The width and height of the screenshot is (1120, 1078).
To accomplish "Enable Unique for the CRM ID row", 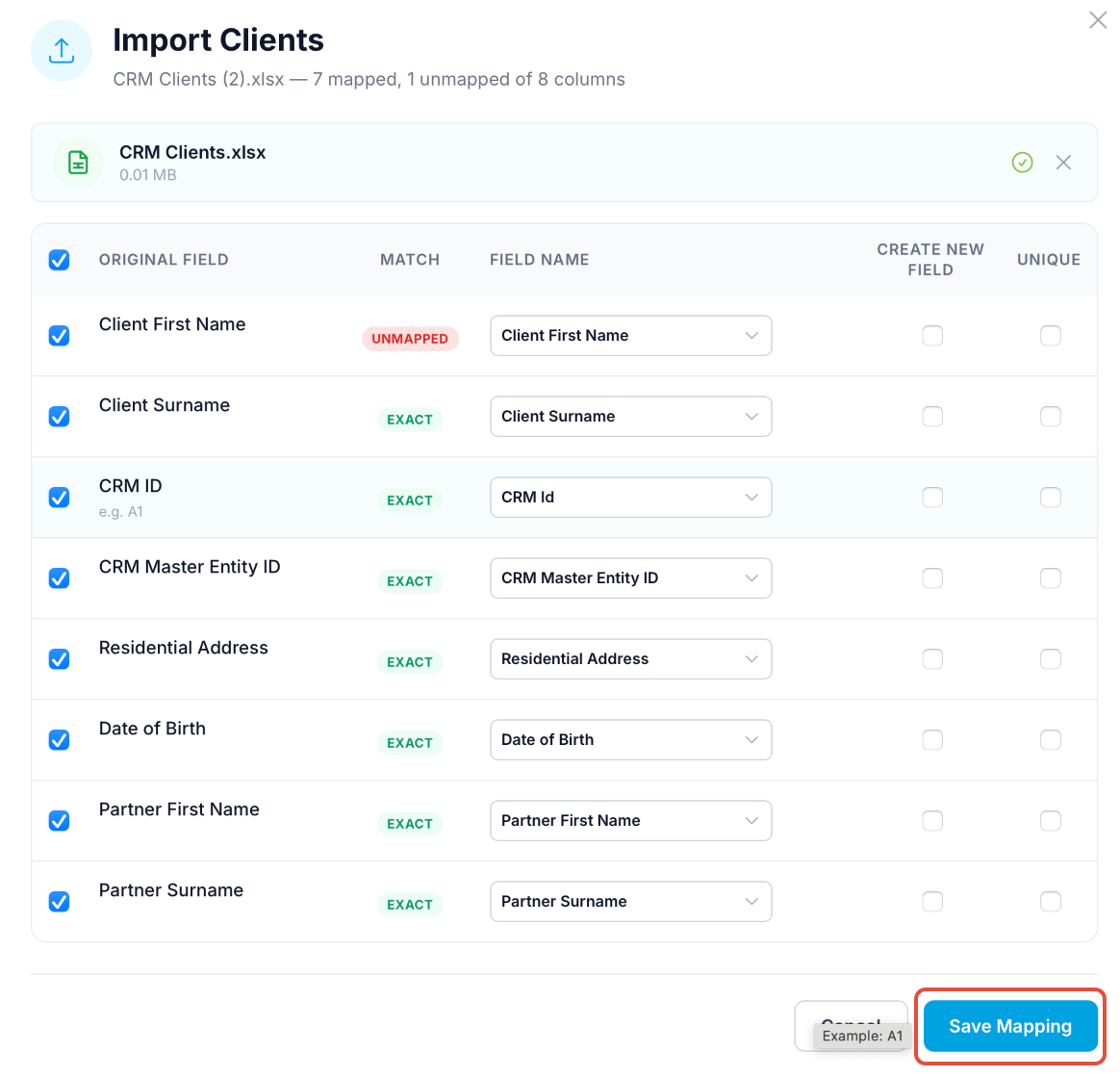I will coord(1050,498).
